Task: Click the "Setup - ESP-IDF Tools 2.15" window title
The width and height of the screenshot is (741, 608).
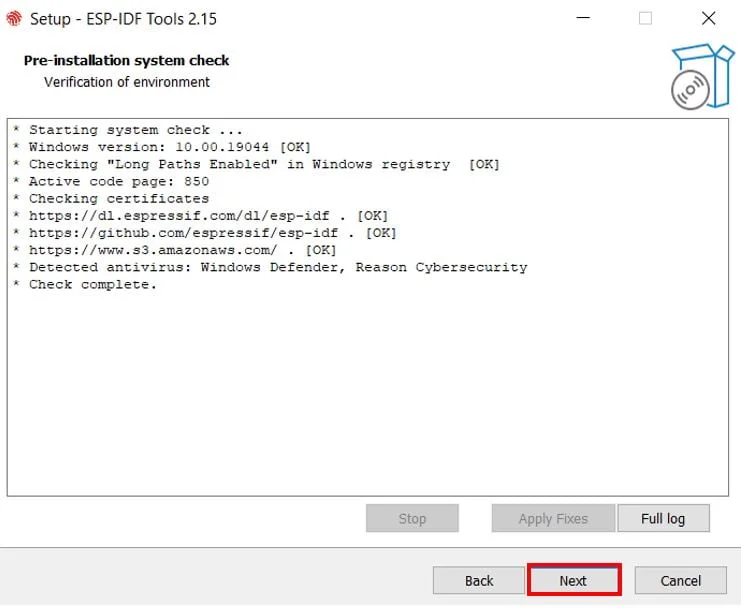Action: click(123, 19)
